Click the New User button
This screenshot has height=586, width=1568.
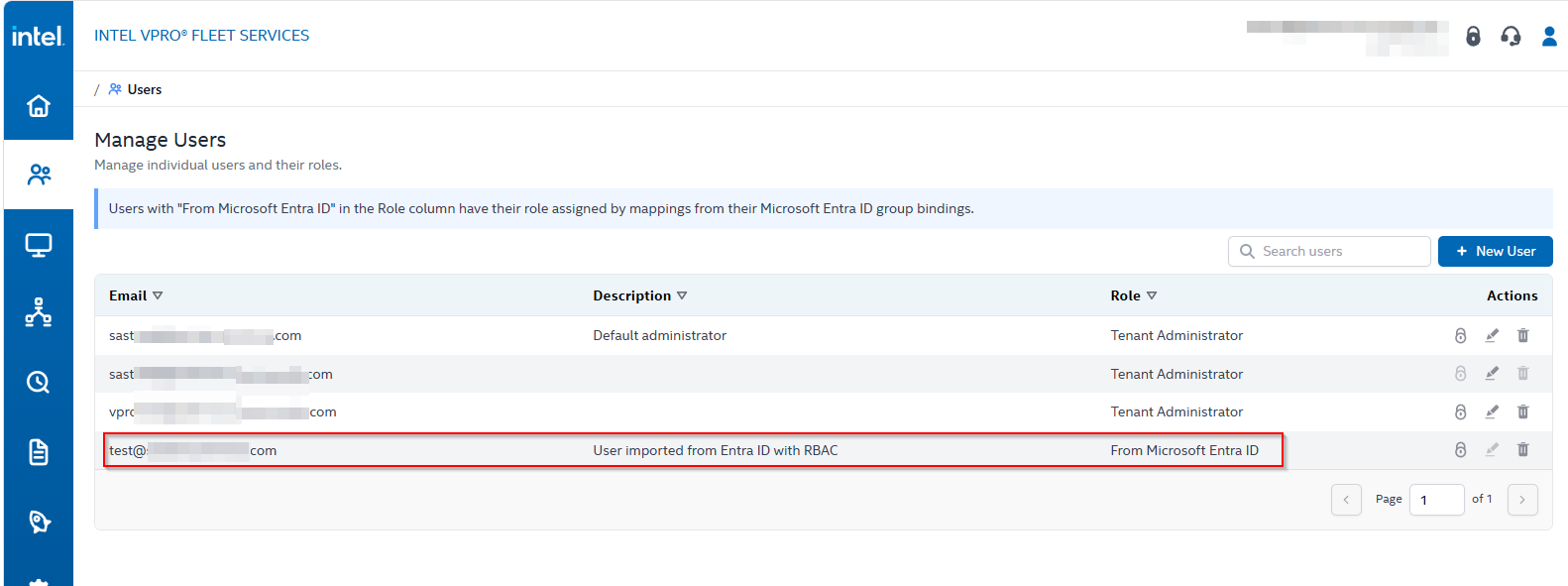[1495, 251]
